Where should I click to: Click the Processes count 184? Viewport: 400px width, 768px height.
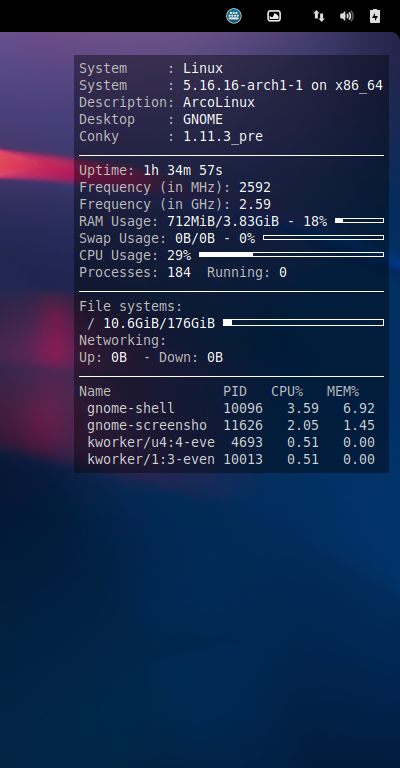[x=179, y=272]
